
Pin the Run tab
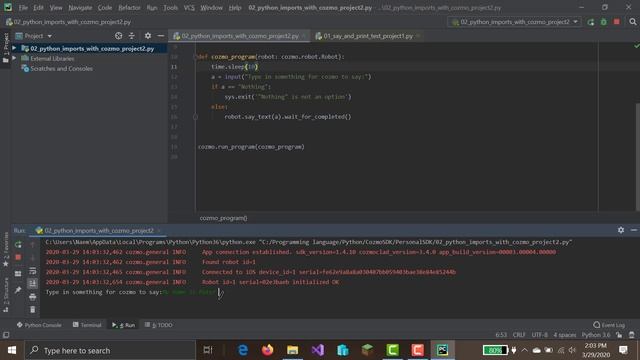(18, 290)
